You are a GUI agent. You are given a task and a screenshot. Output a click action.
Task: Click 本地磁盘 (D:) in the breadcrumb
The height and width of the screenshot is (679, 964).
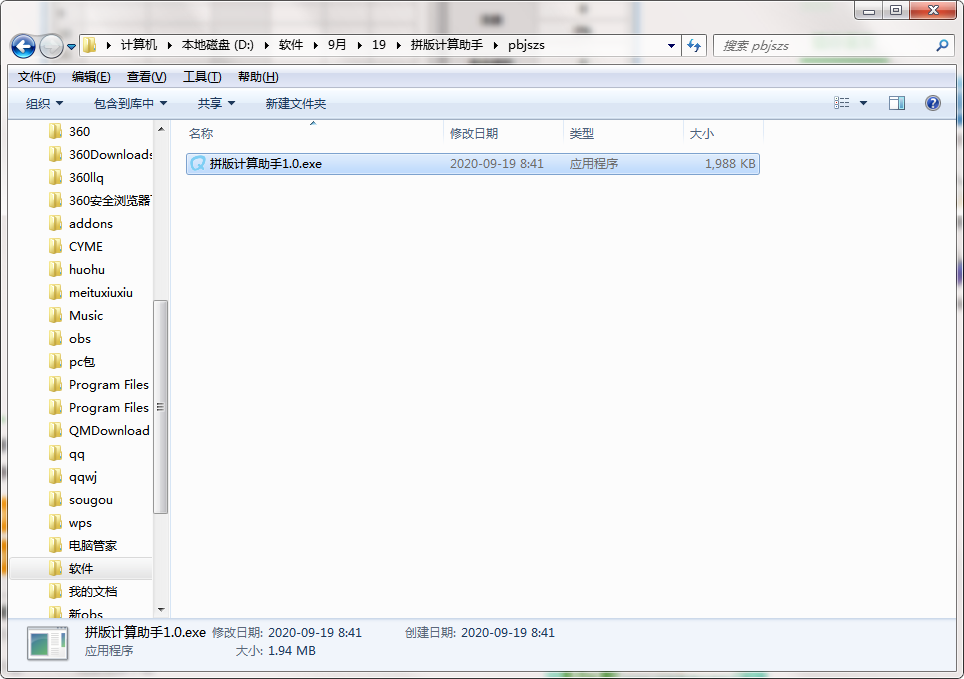click(x=218, y=45)
